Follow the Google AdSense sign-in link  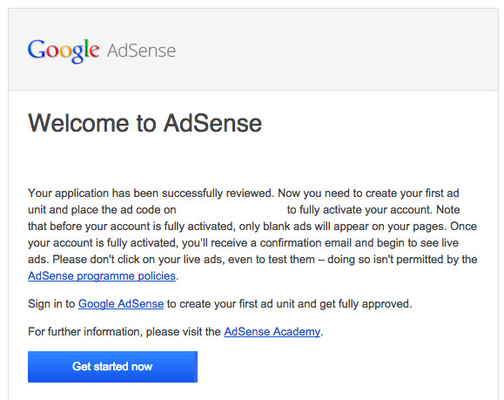tap(121, 304)
